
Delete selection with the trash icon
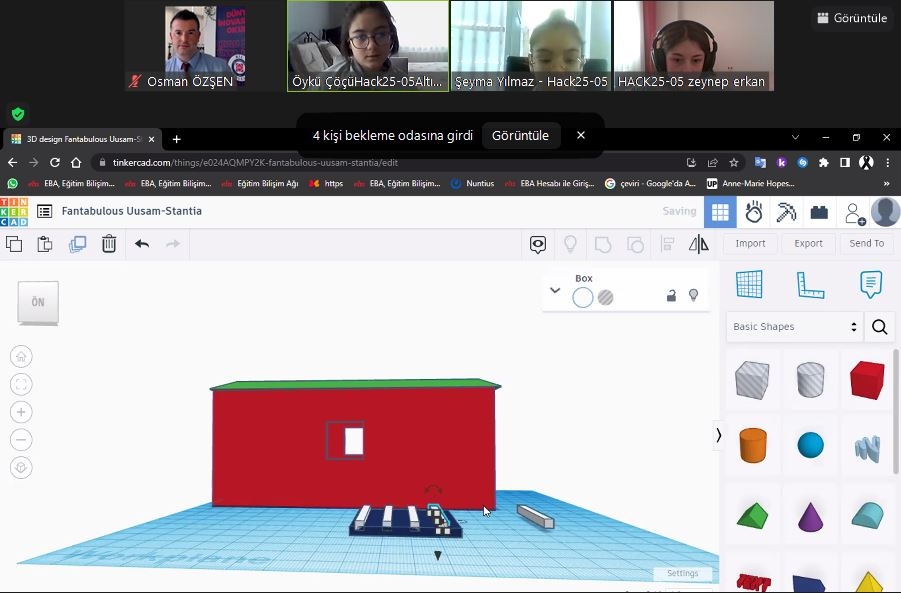[x=109, y=244]
